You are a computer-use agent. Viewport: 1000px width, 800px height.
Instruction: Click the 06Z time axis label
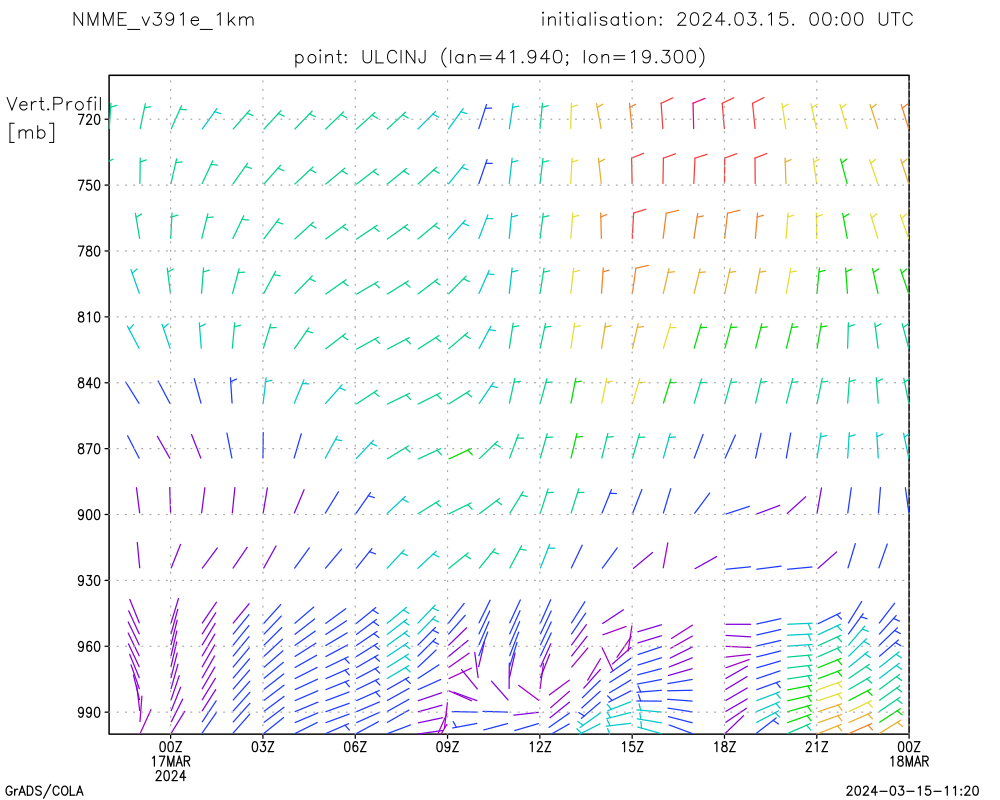click(355, 747)
